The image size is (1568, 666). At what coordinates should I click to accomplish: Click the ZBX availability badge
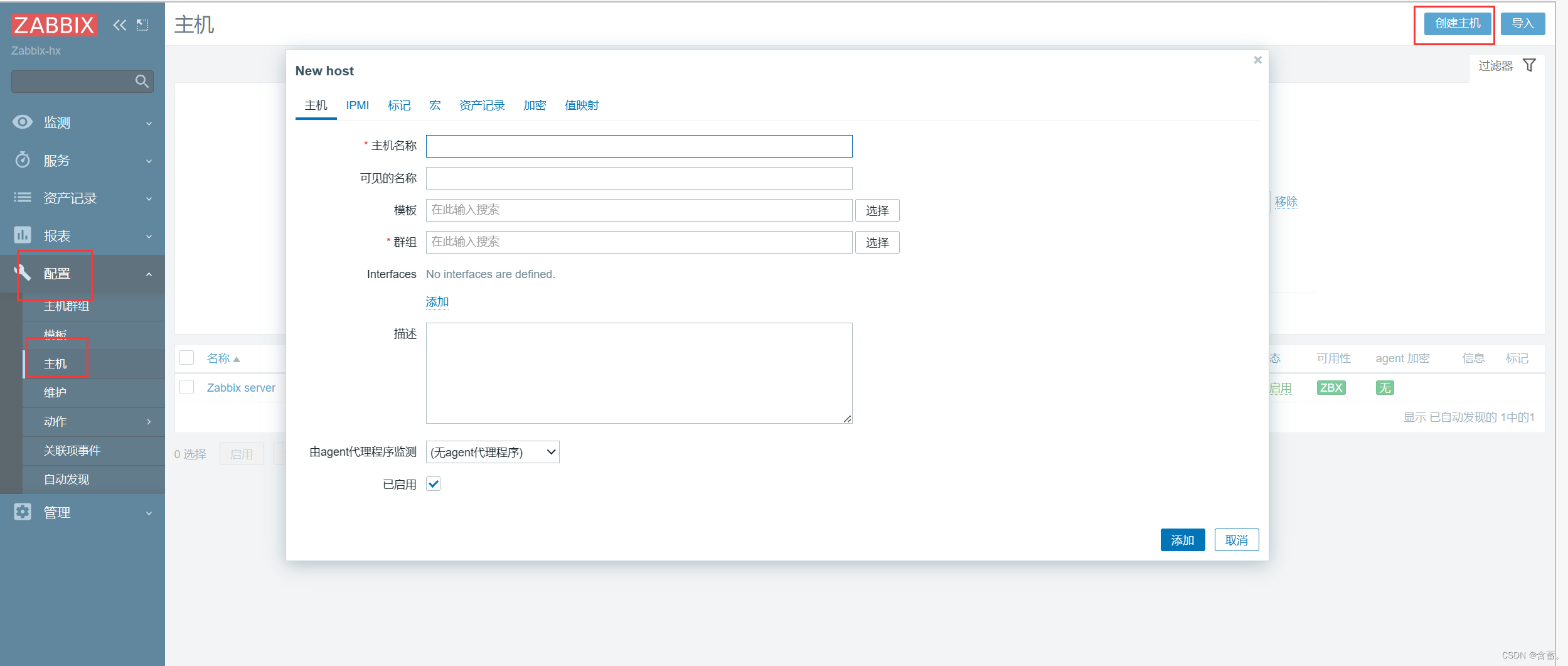(x=1331, y=387)
